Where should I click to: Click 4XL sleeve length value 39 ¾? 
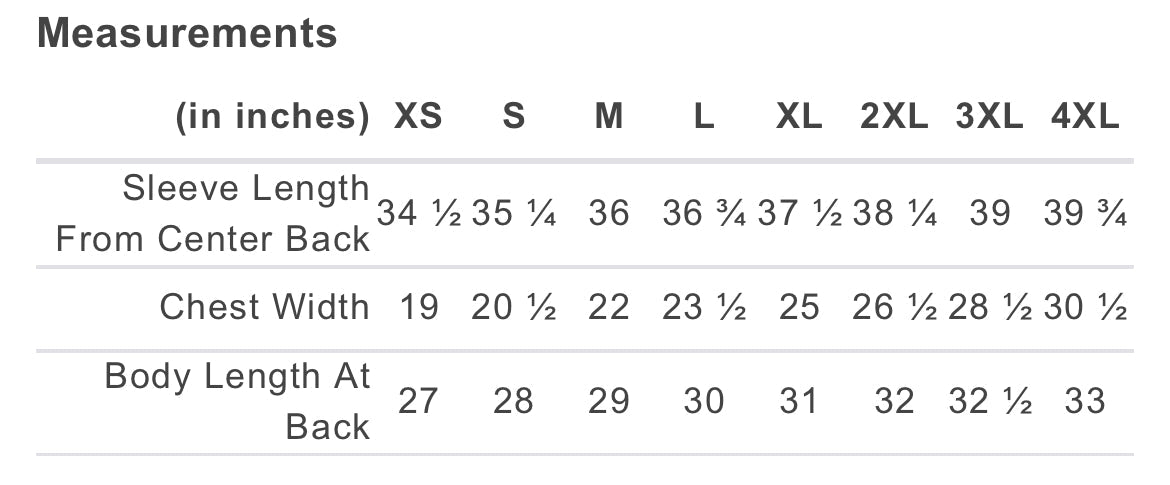(1085, 214)
